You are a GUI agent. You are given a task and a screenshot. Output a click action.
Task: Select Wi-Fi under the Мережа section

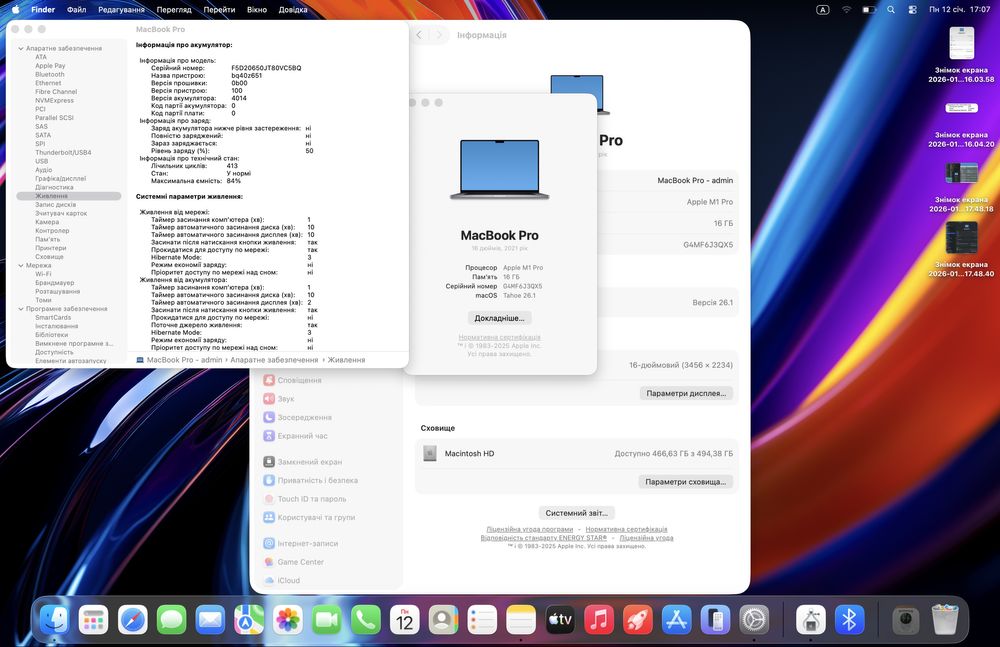(43, 274)
